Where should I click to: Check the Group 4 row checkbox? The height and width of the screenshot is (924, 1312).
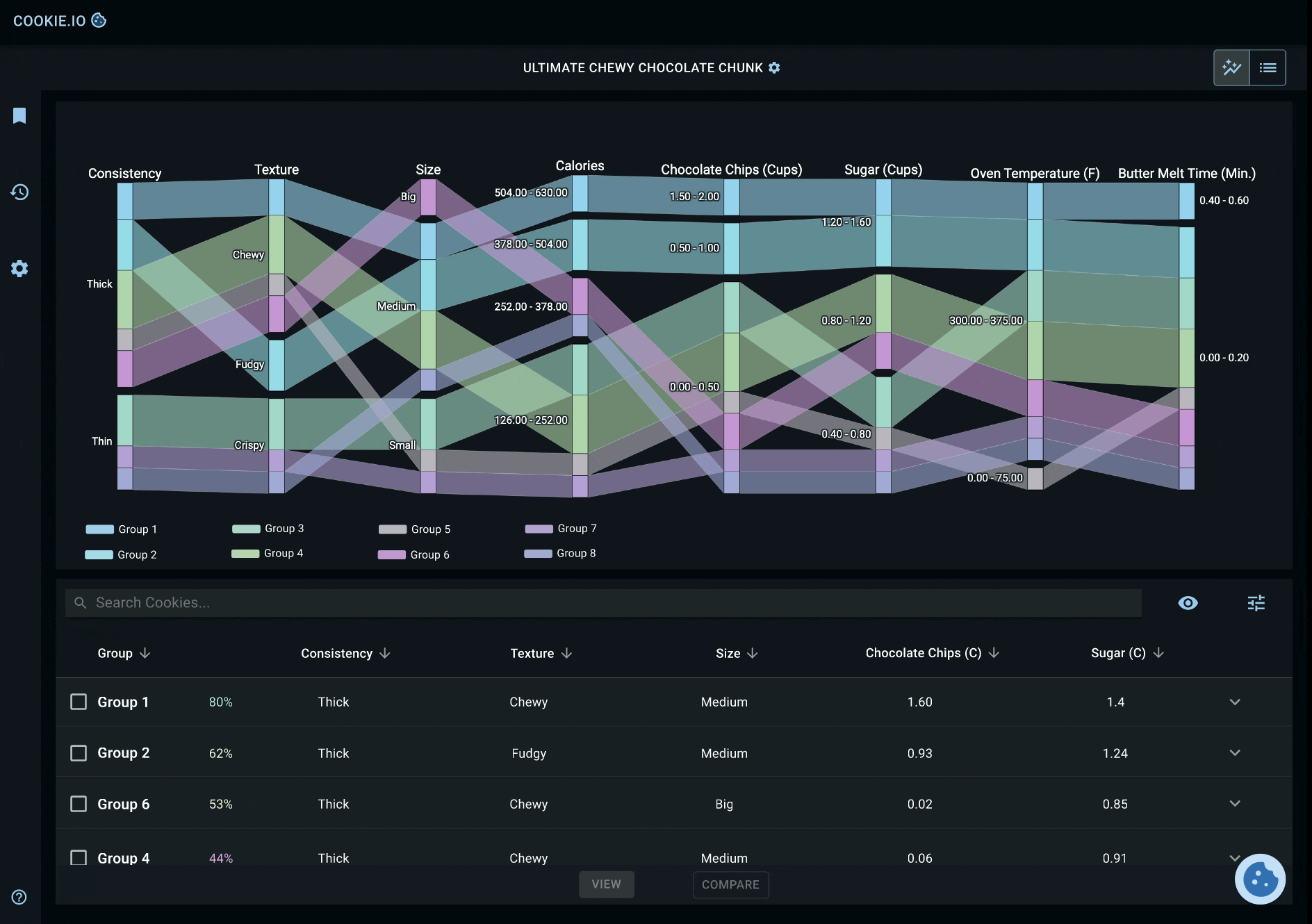(x=79, y=858)
